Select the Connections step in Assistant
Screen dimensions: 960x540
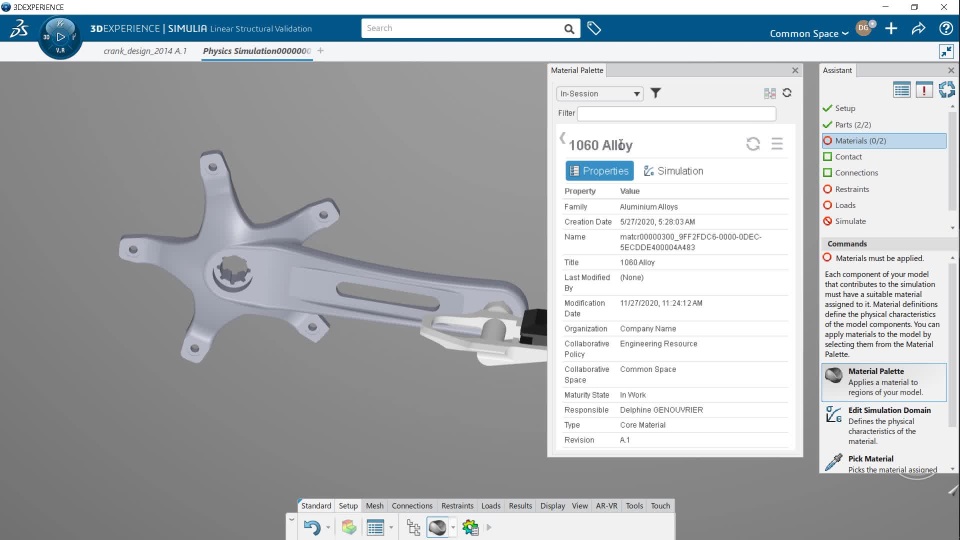tap(856, 173)
